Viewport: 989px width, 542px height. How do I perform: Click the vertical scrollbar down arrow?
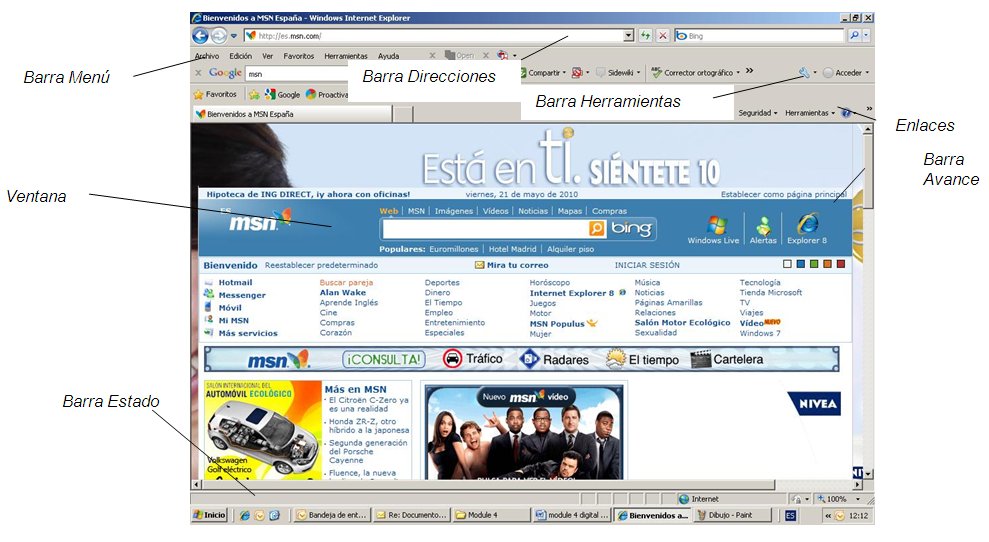pyautogui.click(x=869, y=474)
